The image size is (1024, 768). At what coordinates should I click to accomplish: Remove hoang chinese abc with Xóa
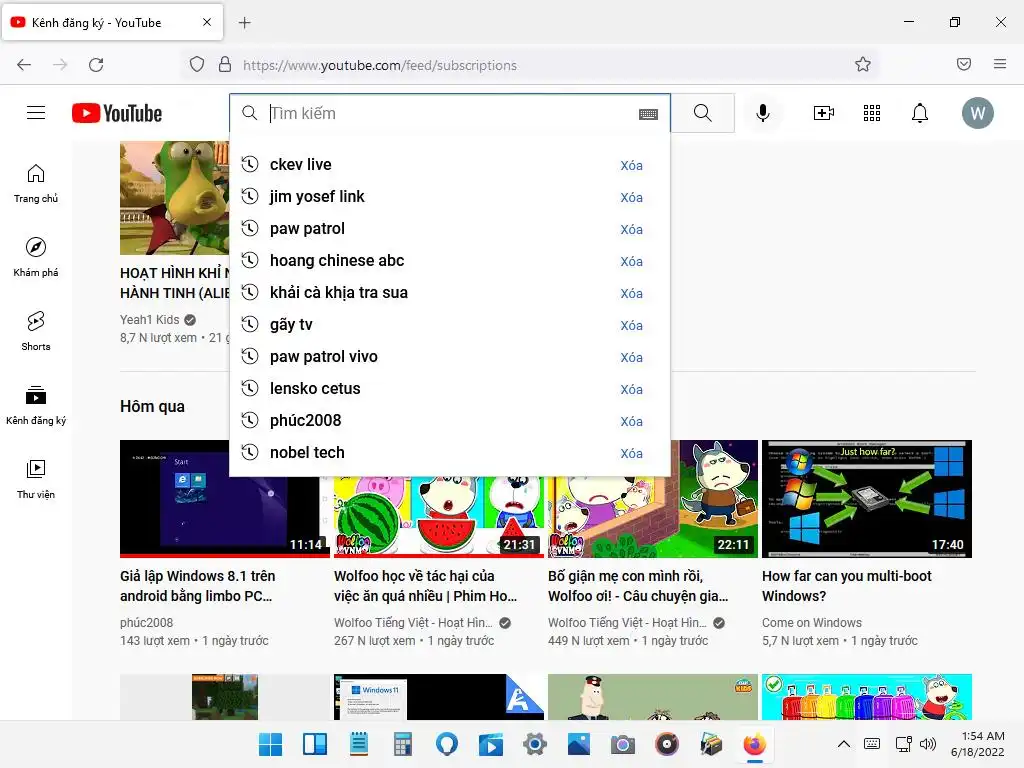click(x=632, y=261)
